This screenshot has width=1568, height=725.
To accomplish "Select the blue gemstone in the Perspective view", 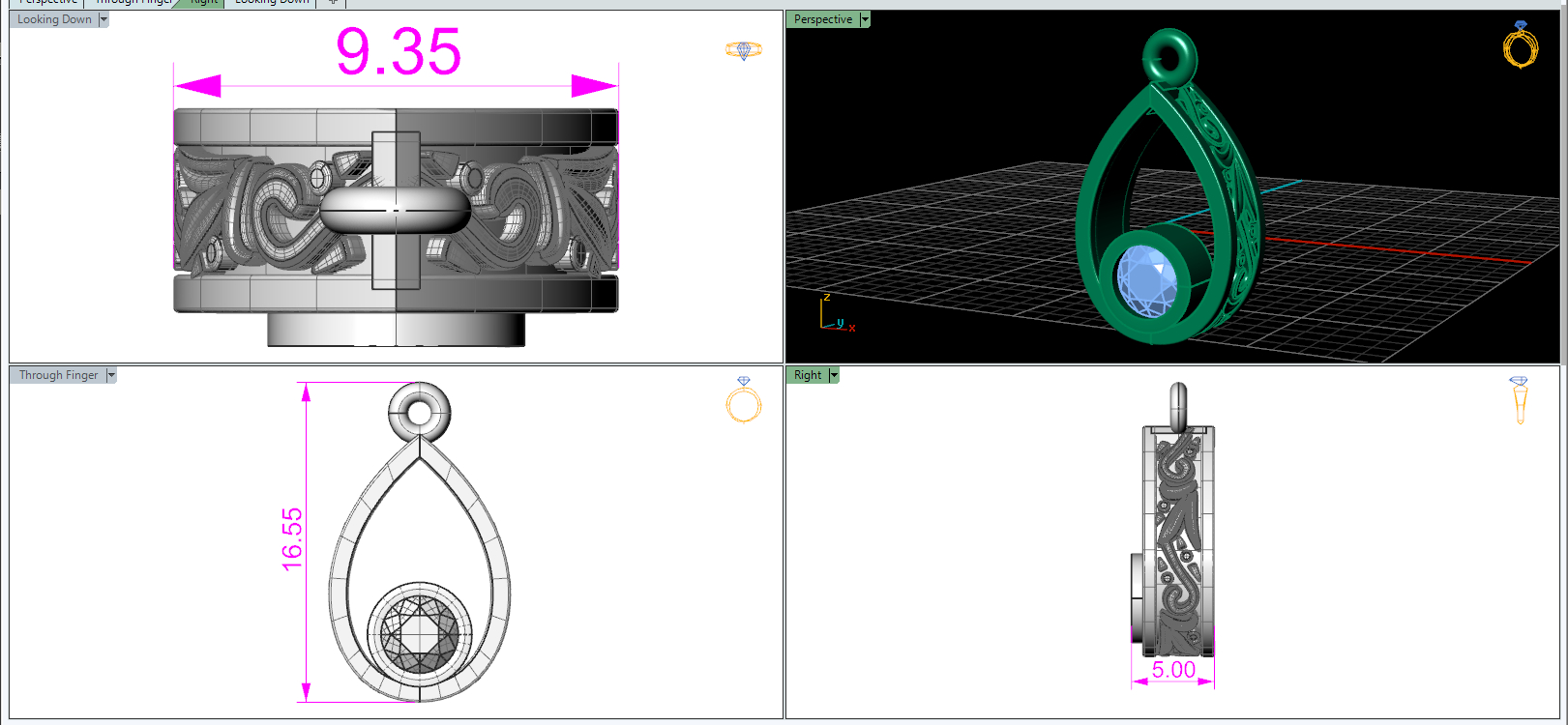I will click(1146, 280).
